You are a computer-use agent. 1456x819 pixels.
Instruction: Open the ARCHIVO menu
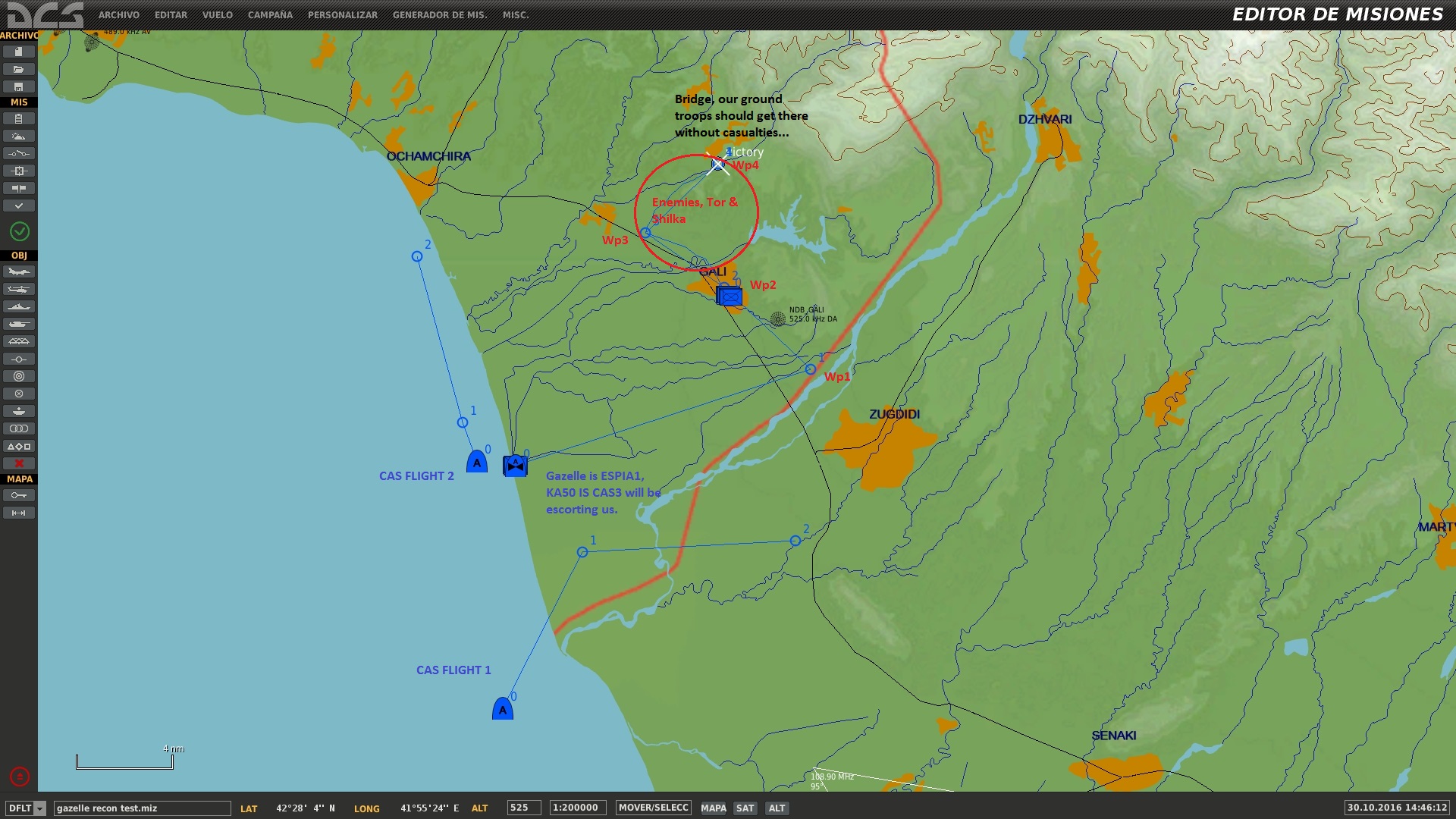click(119, 15)
